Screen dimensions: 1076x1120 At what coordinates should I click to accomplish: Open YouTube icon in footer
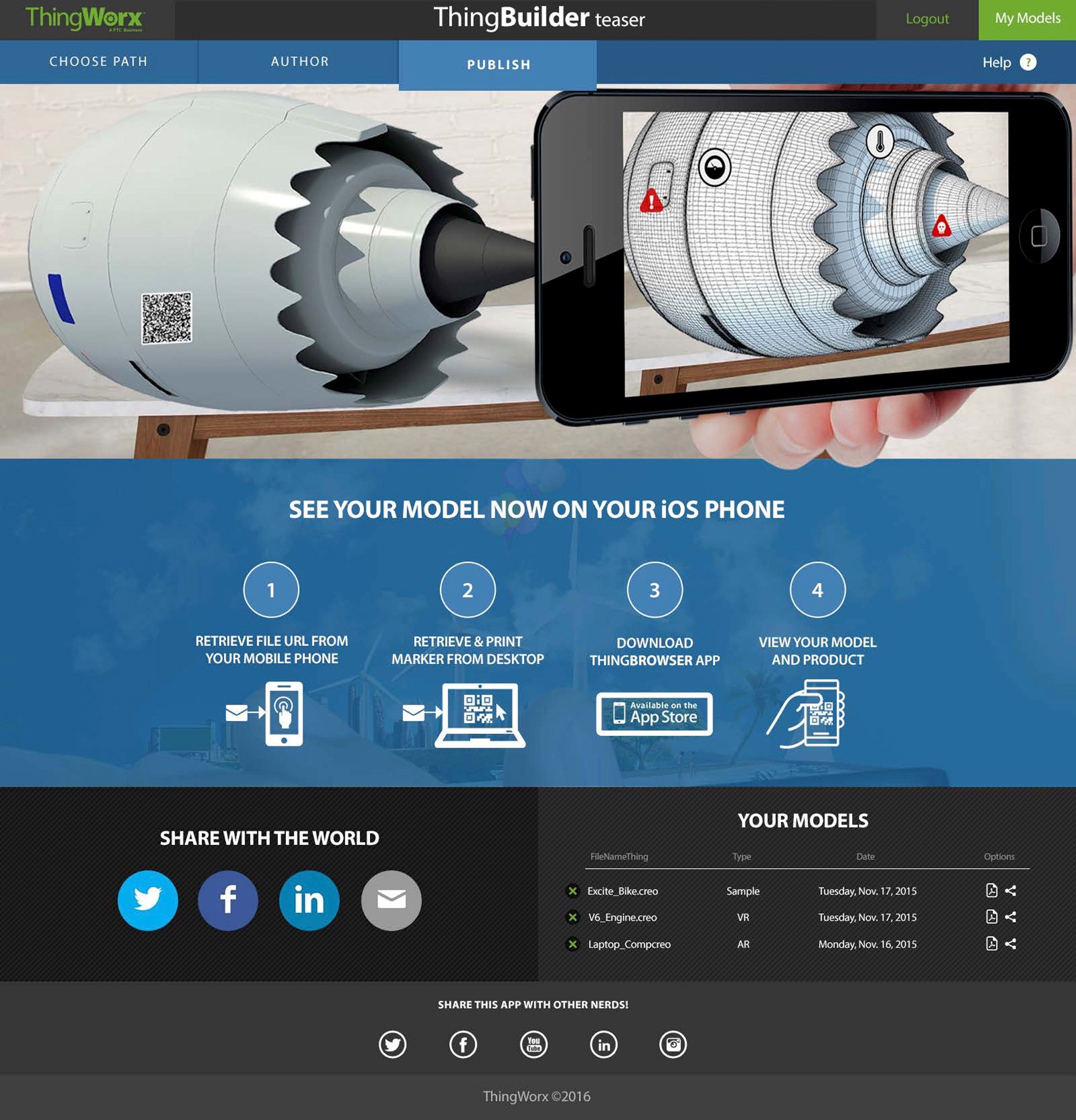click(534, 1044)
